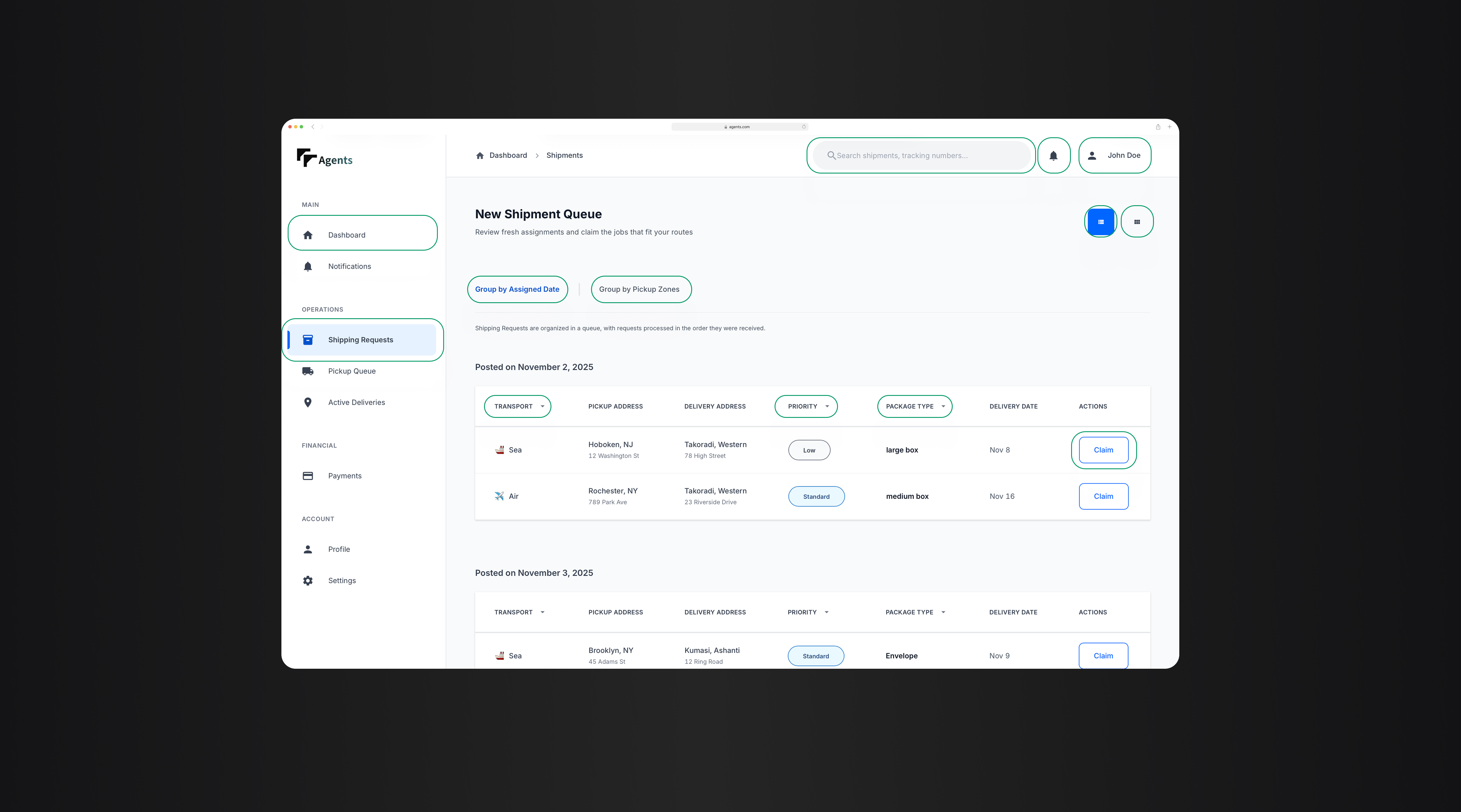The image size is (1461, 812).
Task: Expand the Priority filter options
Action: click(806, 406)
